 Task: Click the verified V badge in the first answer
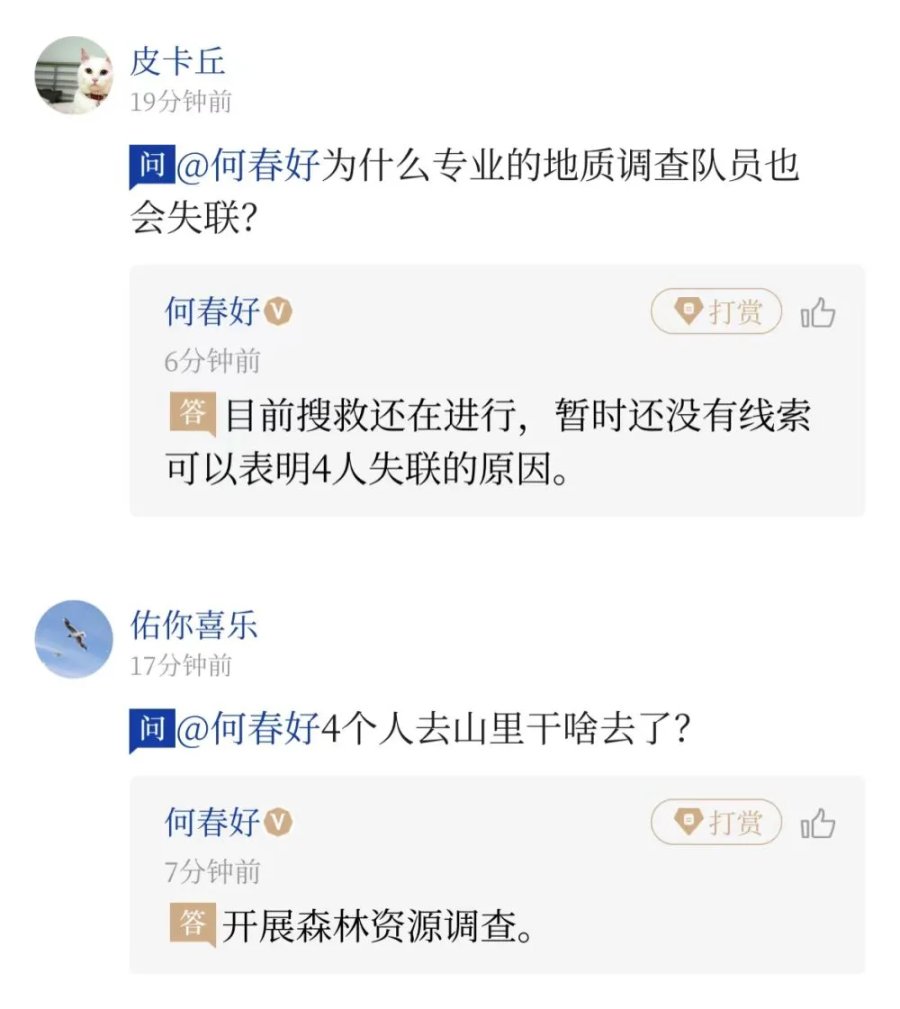click(279, 312)
